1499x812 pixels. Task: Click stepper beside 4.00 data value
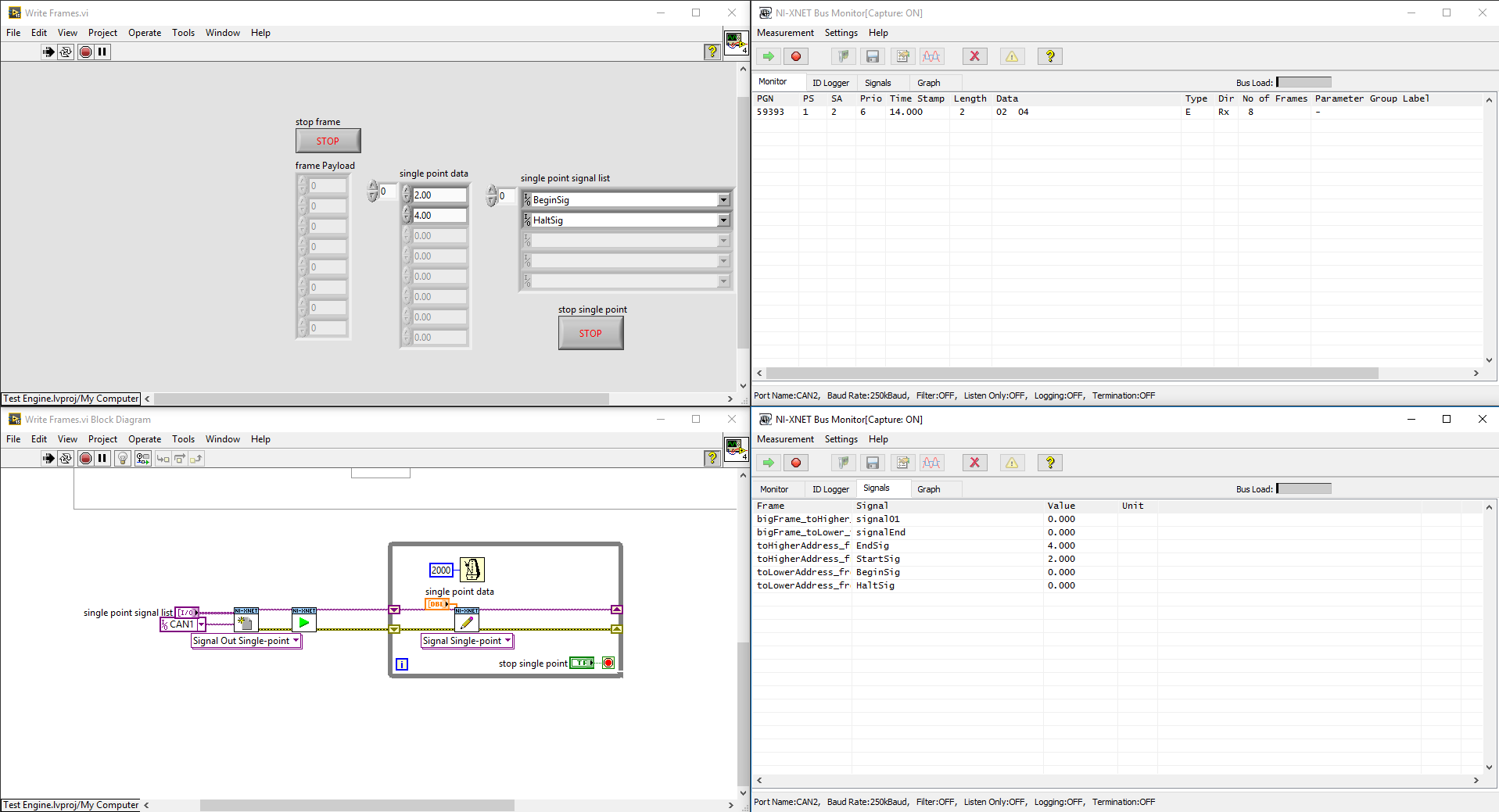pos(407,215)
